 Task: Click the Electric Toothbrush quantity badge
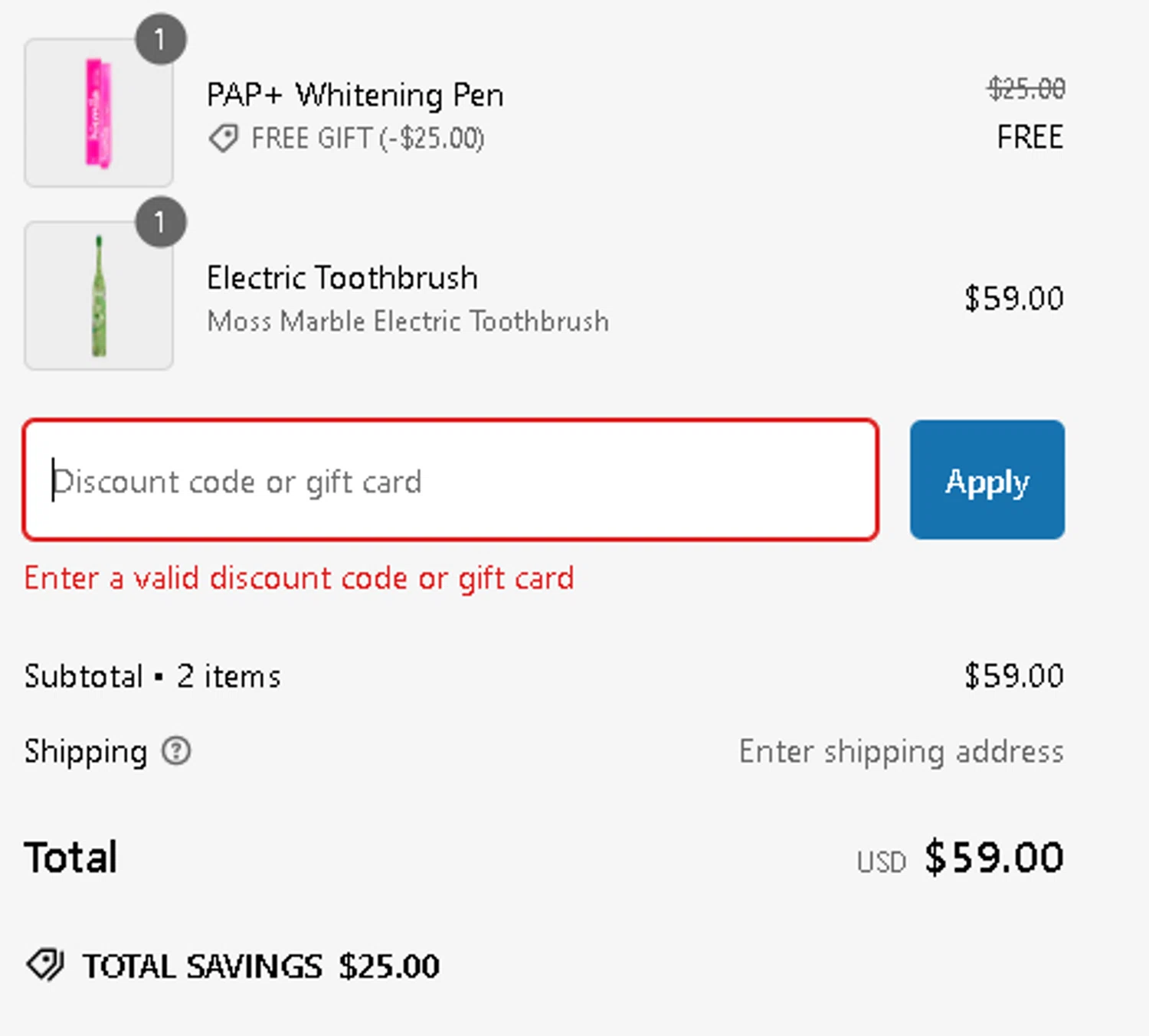pos(160,223)
